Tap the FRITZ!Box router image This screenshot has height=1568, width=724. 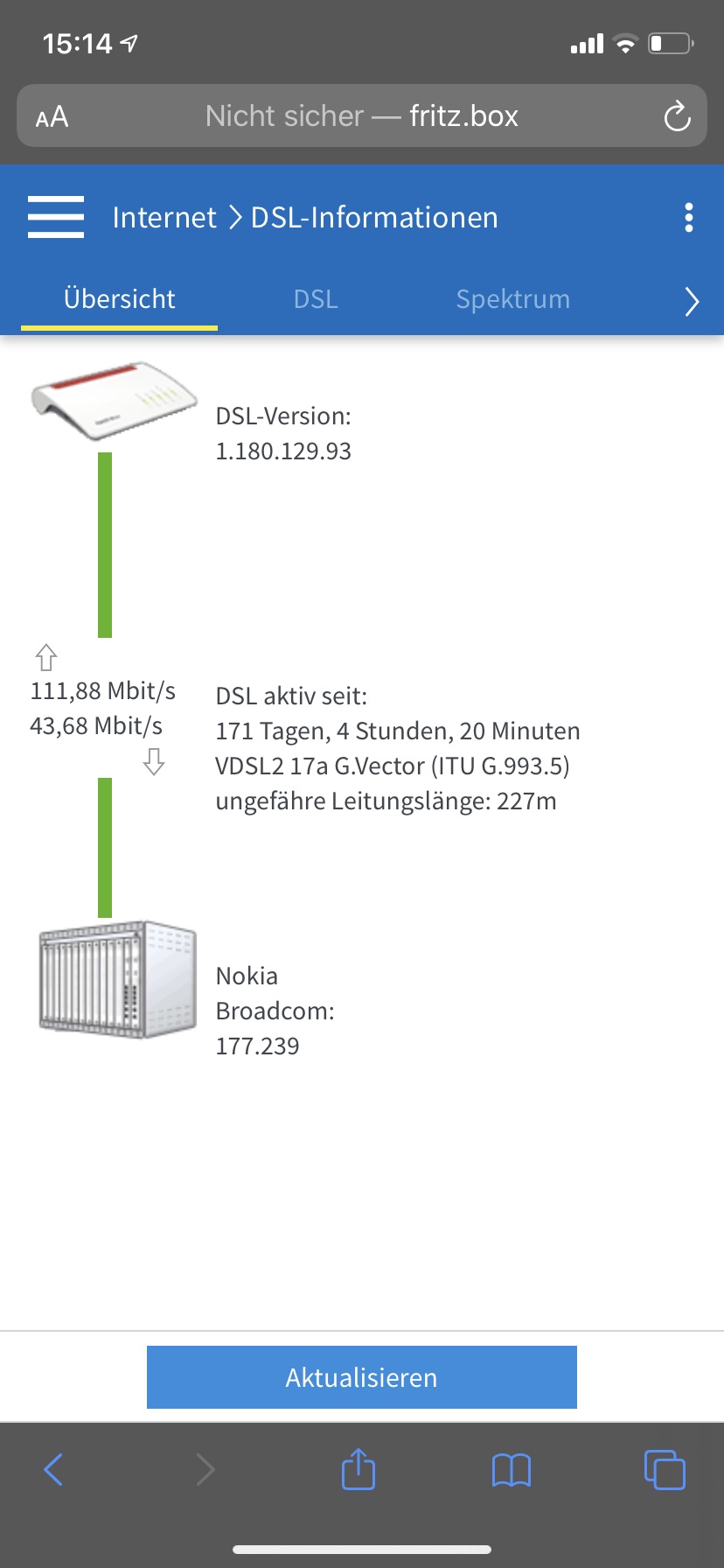(x=114, y=401)
